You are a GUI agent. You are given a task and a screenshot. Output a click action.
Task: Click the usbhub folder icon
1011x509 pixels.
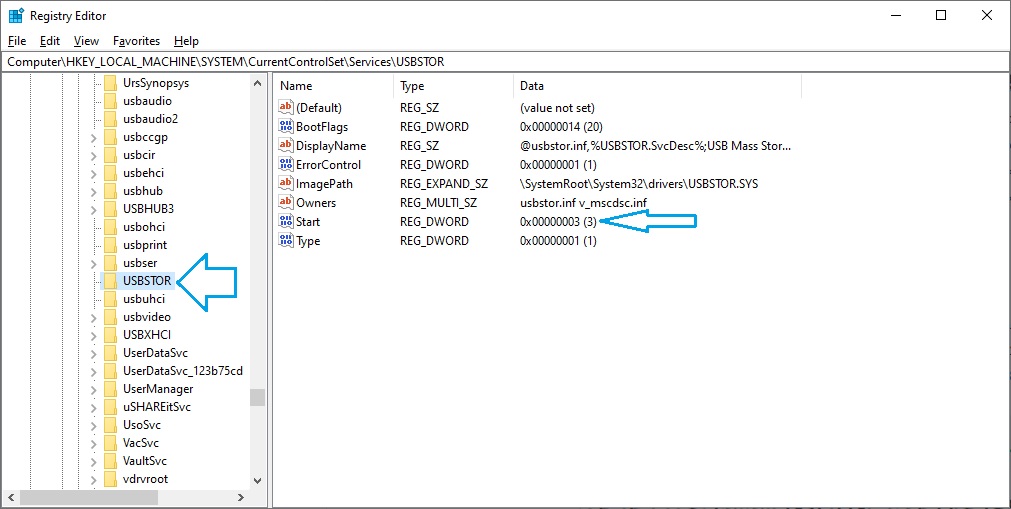click(x=110, y=191)
